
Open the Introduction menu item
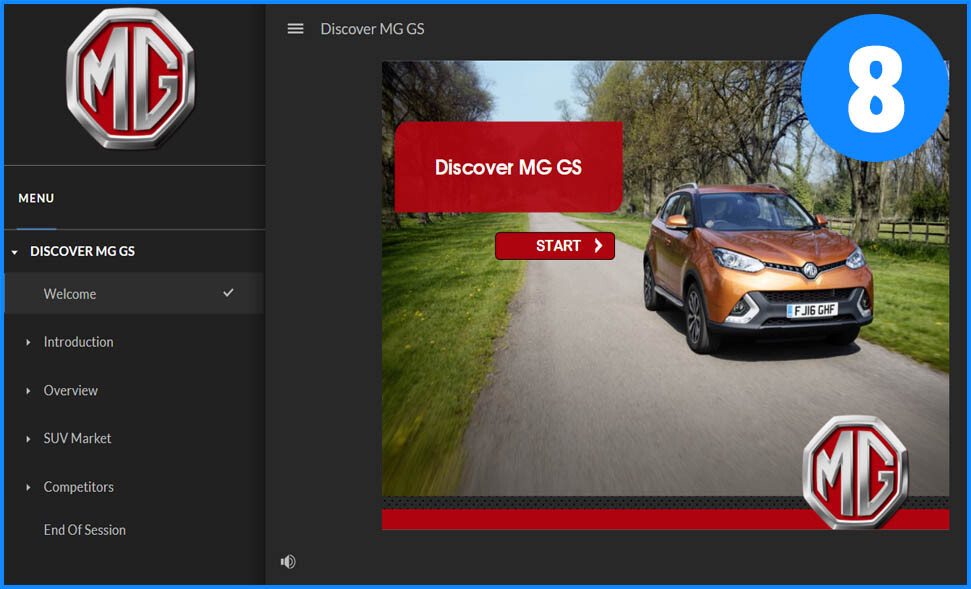click(79, 342)
